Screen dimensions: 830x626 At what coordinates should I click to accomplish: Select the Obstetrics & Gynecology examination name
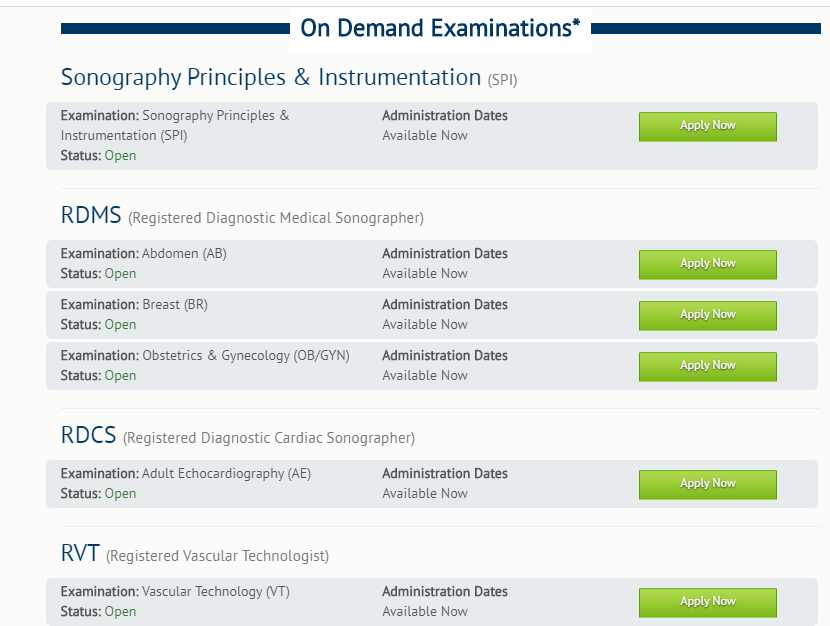(245, 356)
